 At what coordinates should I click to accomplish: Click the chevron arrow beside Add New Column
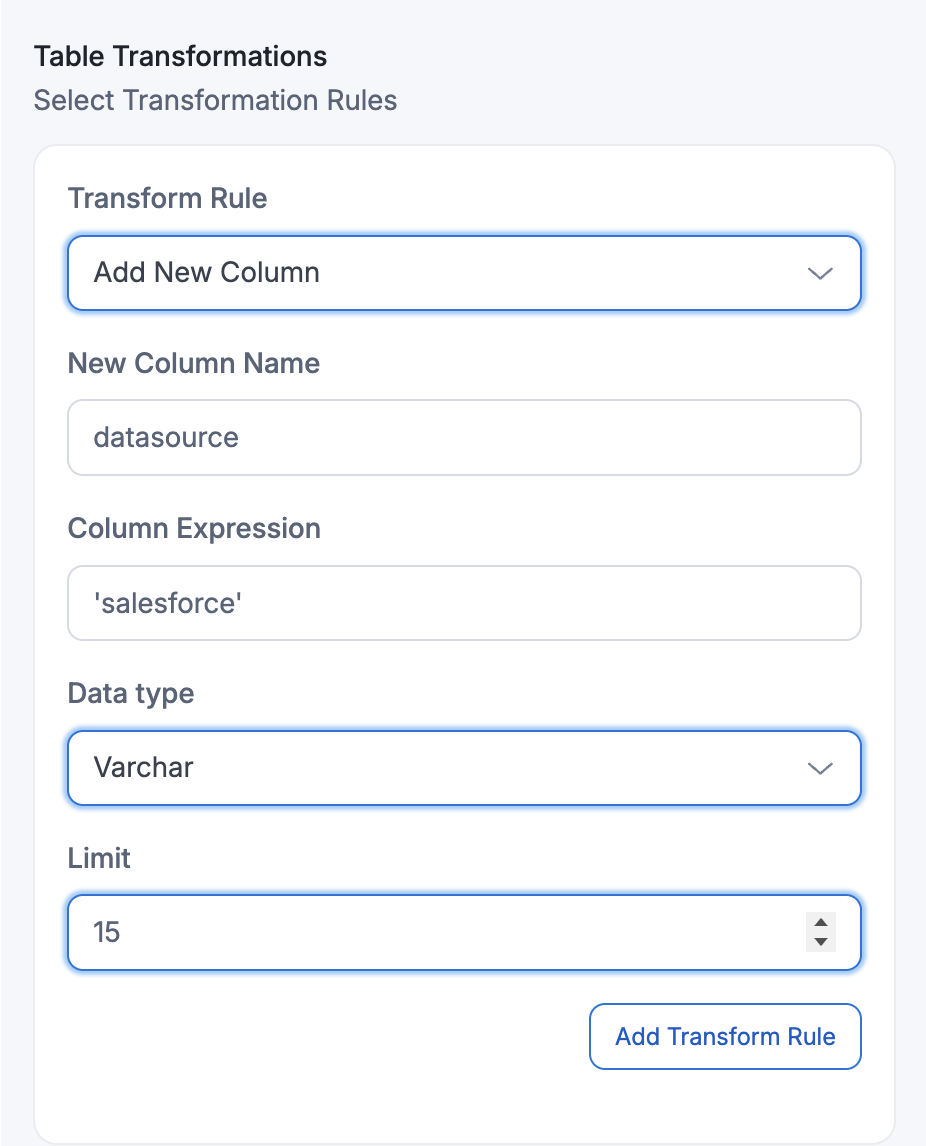pos(820,273)
